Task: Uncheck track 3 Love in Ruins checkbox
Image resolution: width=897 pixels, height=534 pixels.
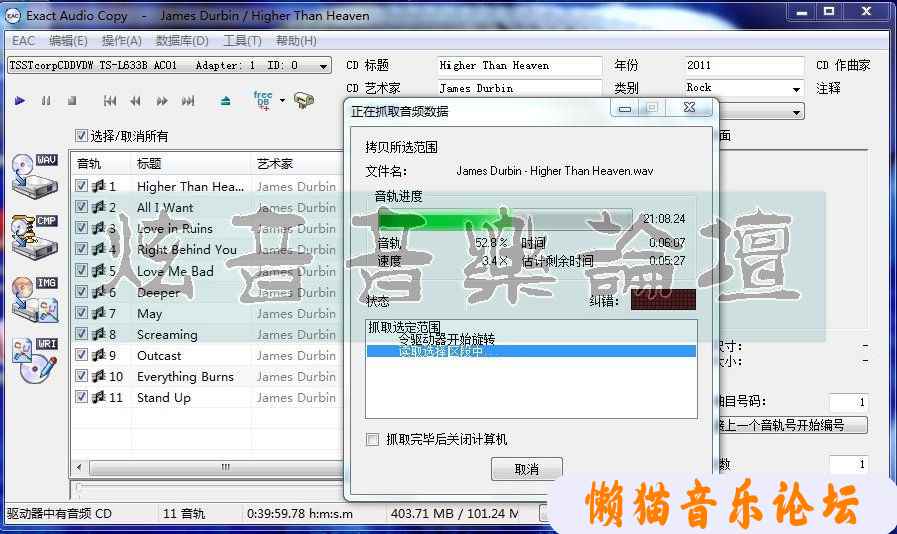Action: point(81,228)
